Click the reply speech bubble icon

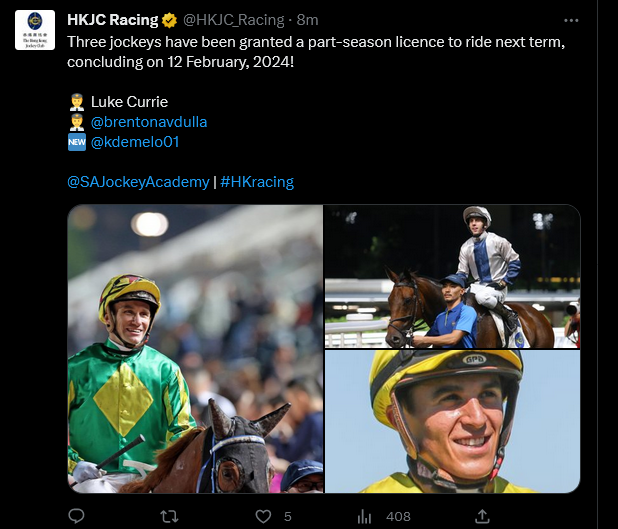[77, 516]
